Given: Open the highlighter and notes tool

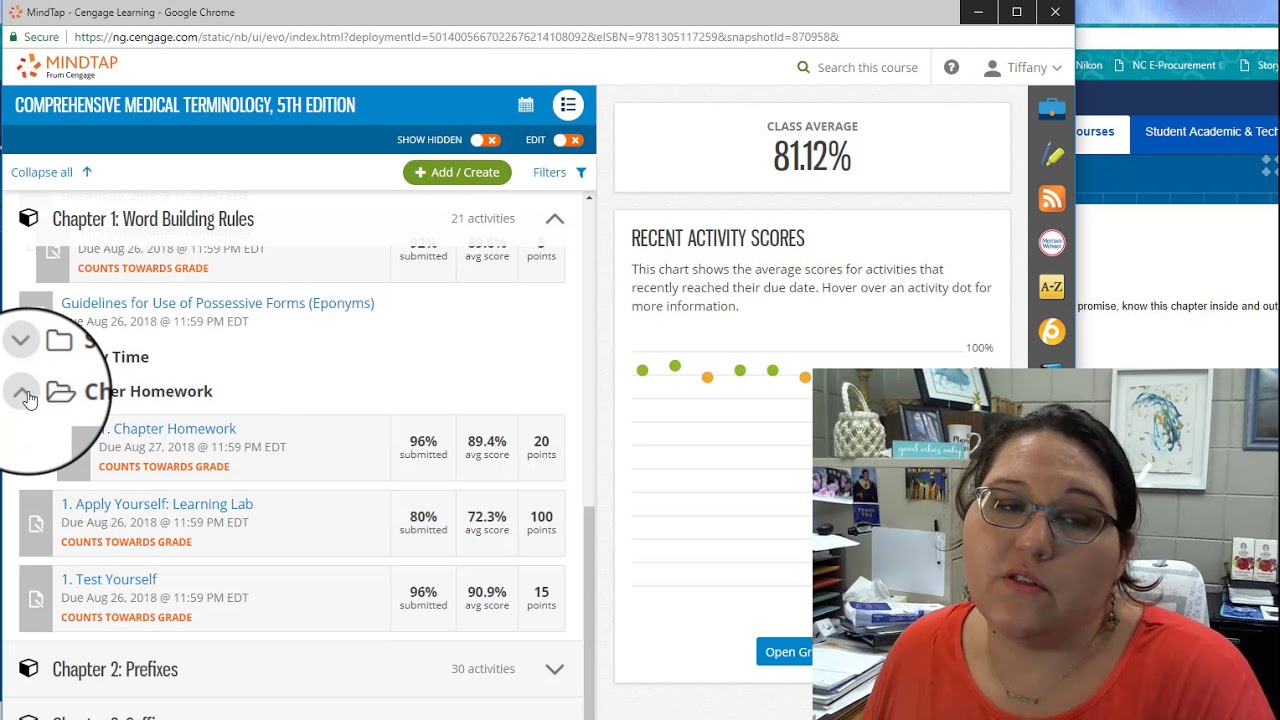Looking at the screenshot, I should [1051, 154].
